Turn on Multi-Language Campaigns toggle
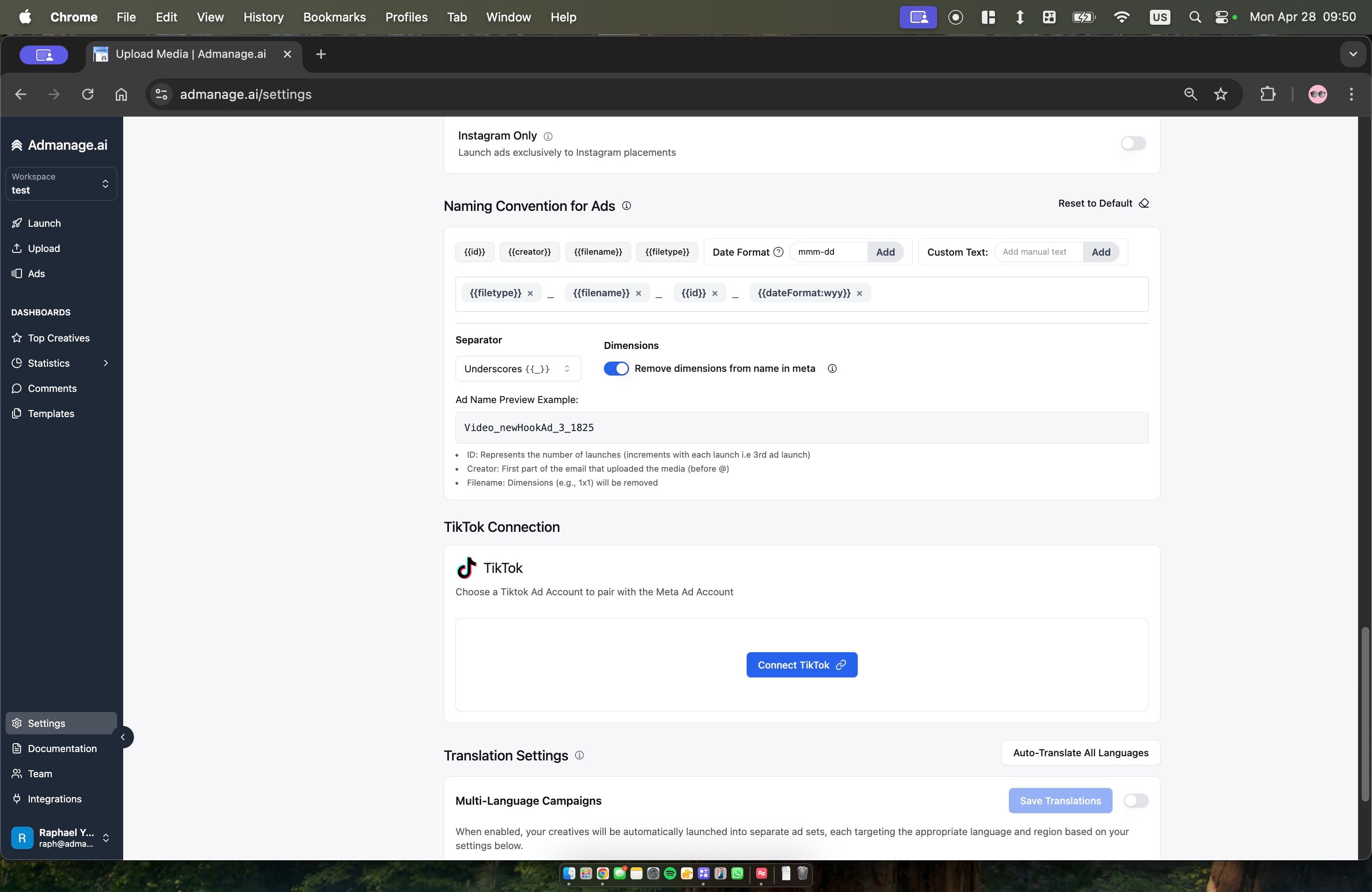 click(x=1136, y=801)
